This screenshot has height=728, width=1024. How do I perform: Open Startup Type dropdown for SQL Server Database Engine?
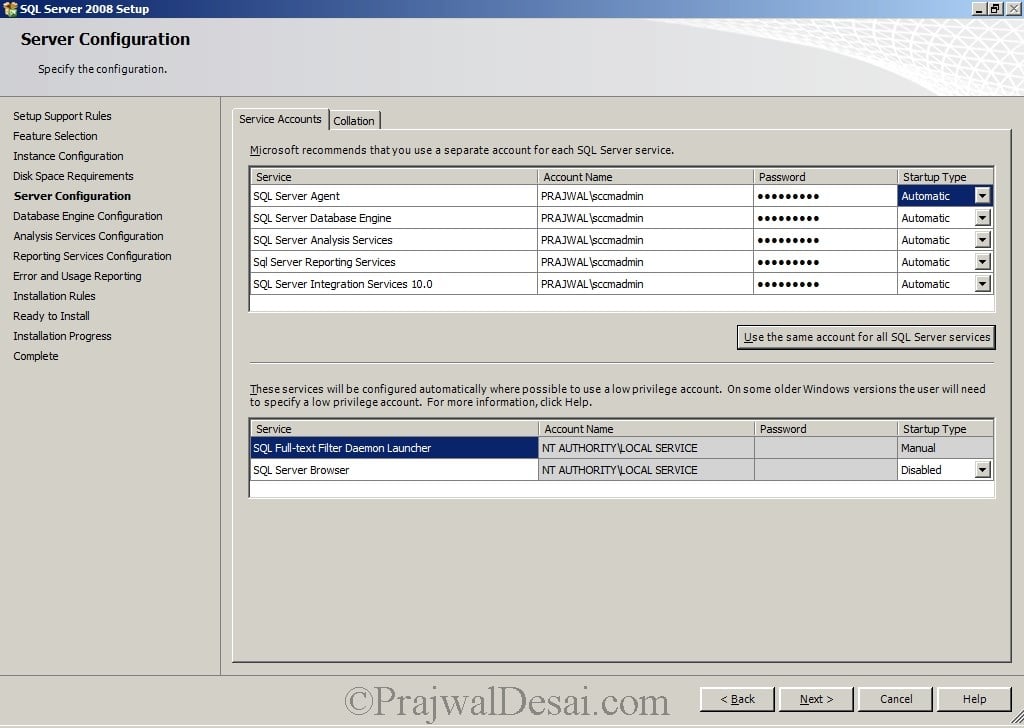(x=982, y=217)
